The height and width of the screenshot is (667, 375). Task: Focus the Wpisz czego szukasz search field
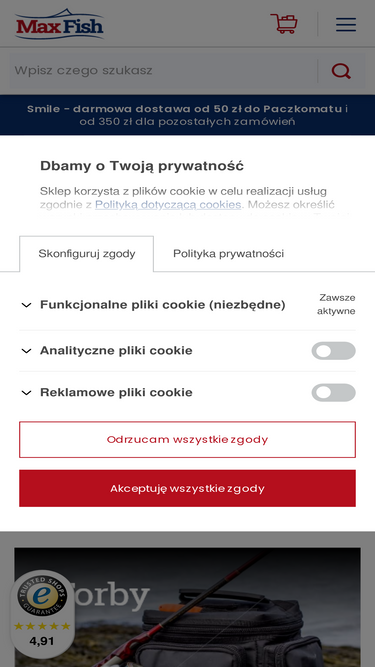pyautogui.click(x=164, y=71)
